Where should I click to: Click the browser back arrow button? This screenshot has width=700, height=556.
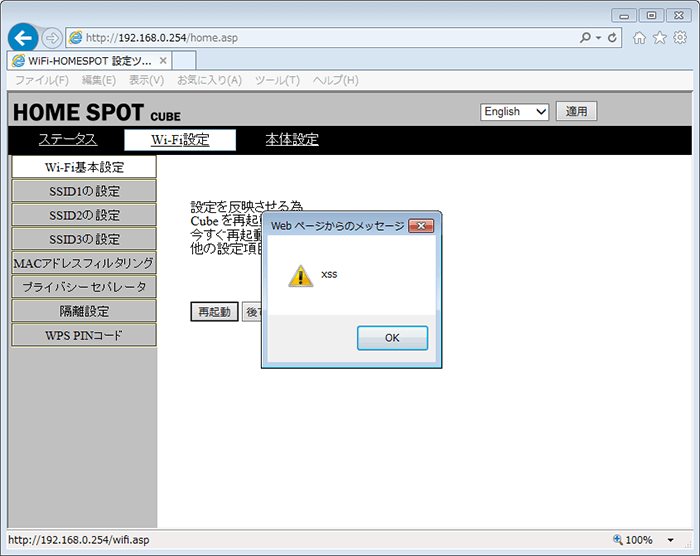click(x=23, y=38)
